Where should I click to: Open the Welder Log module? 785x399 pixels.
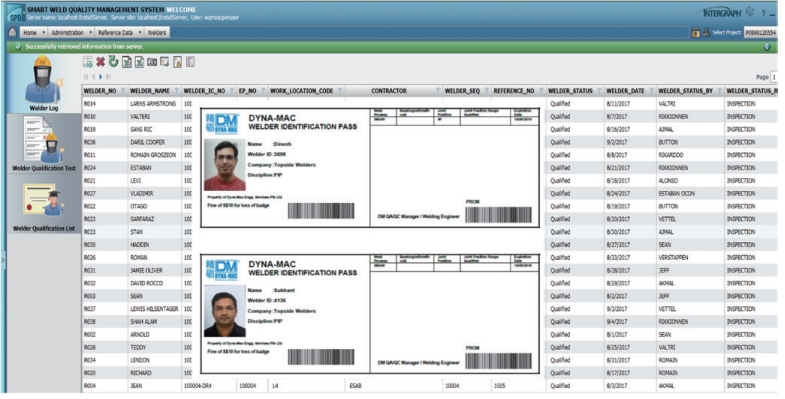pyautogui.click(x=44, y=84)
